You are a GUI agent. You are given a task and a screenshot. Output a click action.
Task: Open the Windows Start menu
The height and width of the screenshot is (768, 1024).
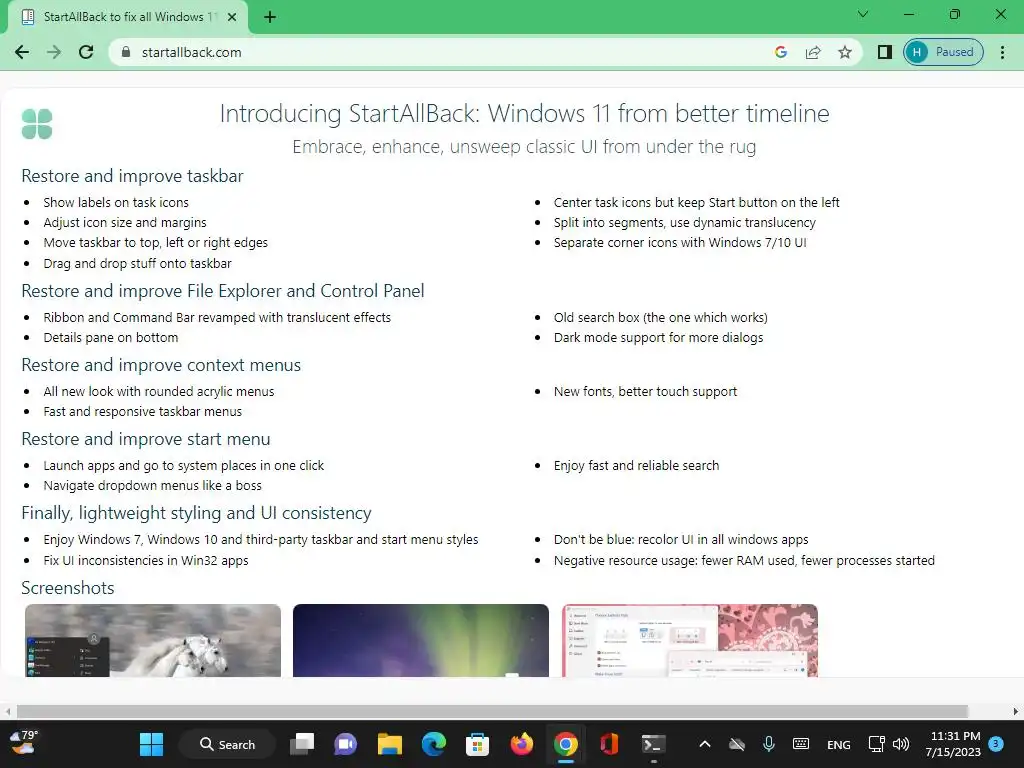pos(152,744)
